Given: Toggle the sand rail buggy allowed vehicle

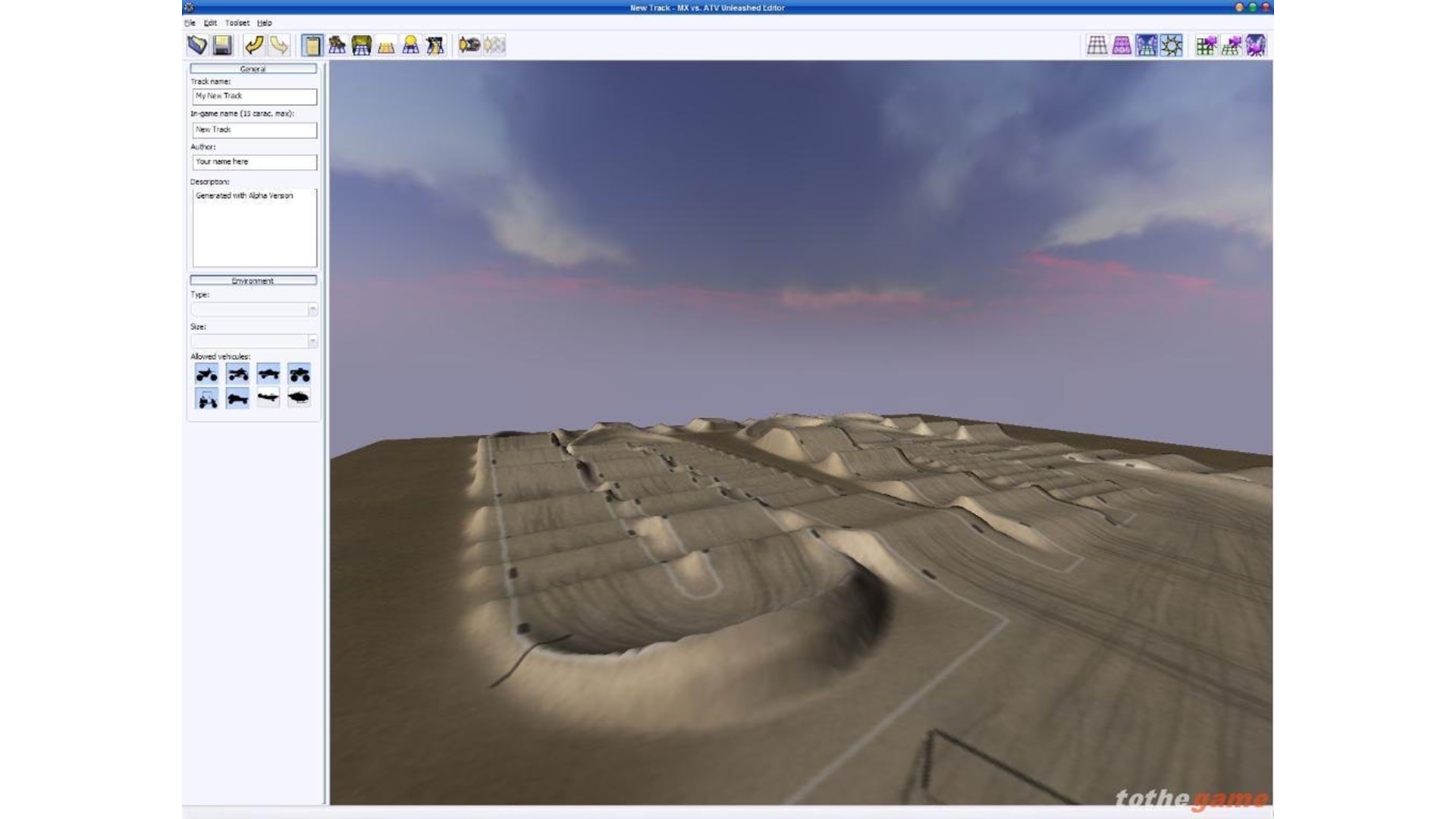Looking at the screenshot, I should [x=238, y=398].
